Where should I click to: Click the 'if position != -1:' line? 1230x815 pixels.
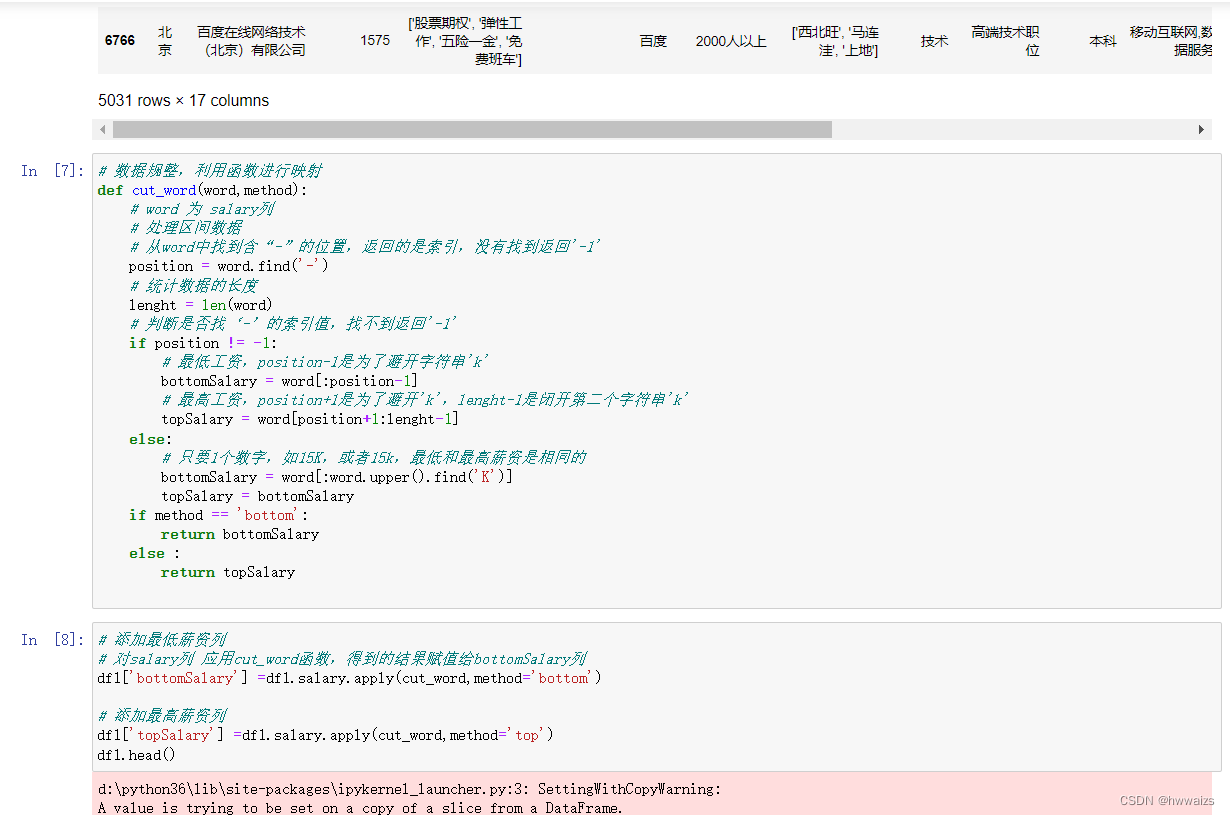pyautogui.click(x=203, y=343)
